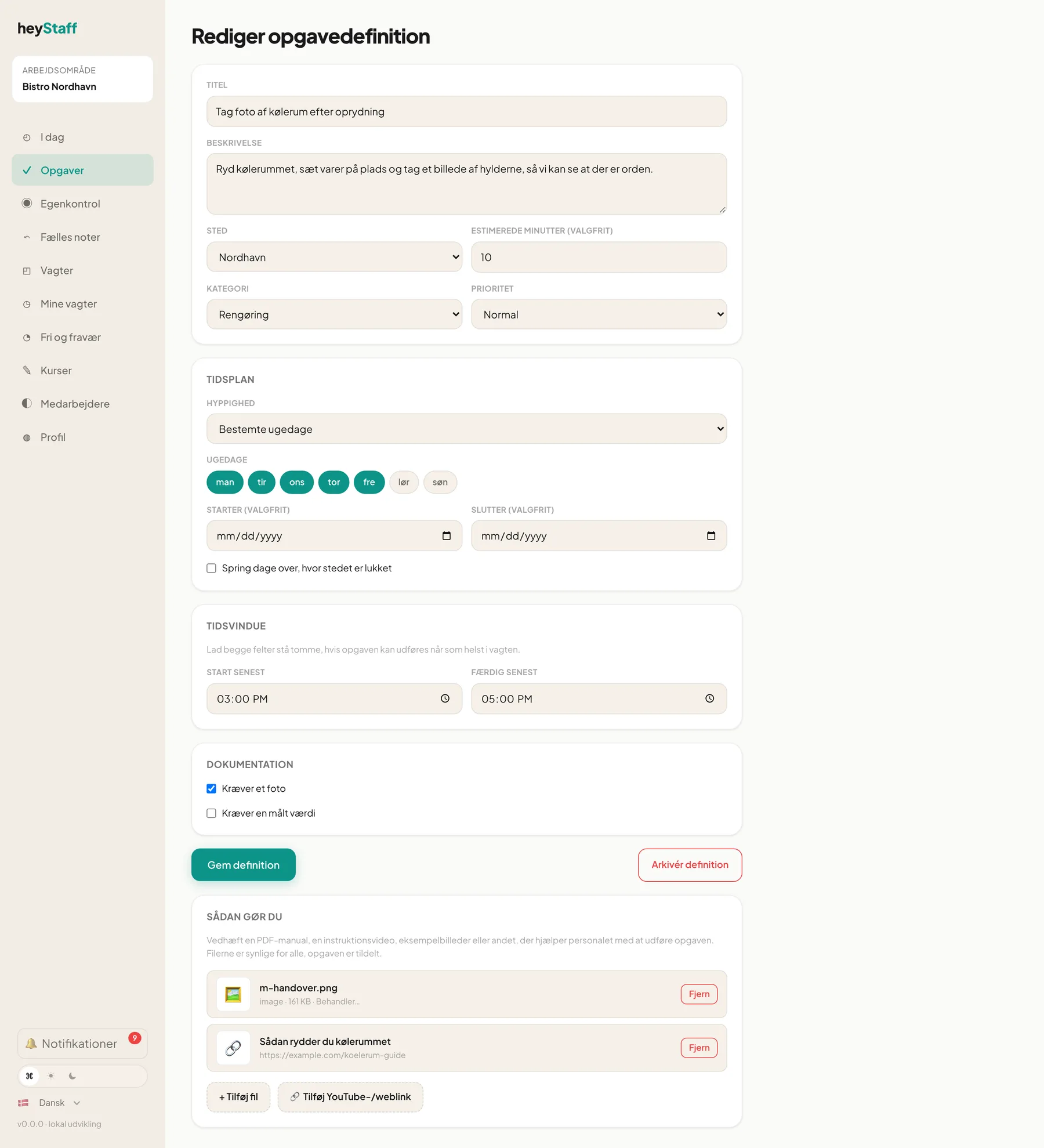Click the Titel input field
The image size is (1044, 1148).
pyautogui.click(x=466, y=111)
